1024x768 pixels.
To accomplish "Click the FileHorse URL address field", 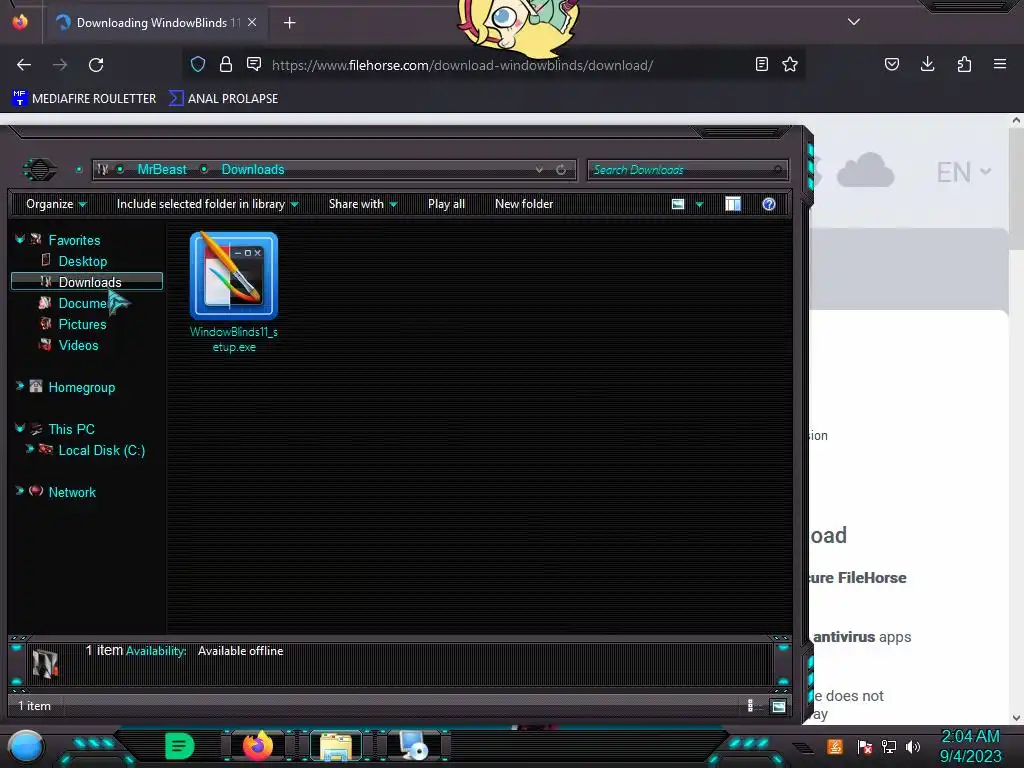I will click(462, 65).
